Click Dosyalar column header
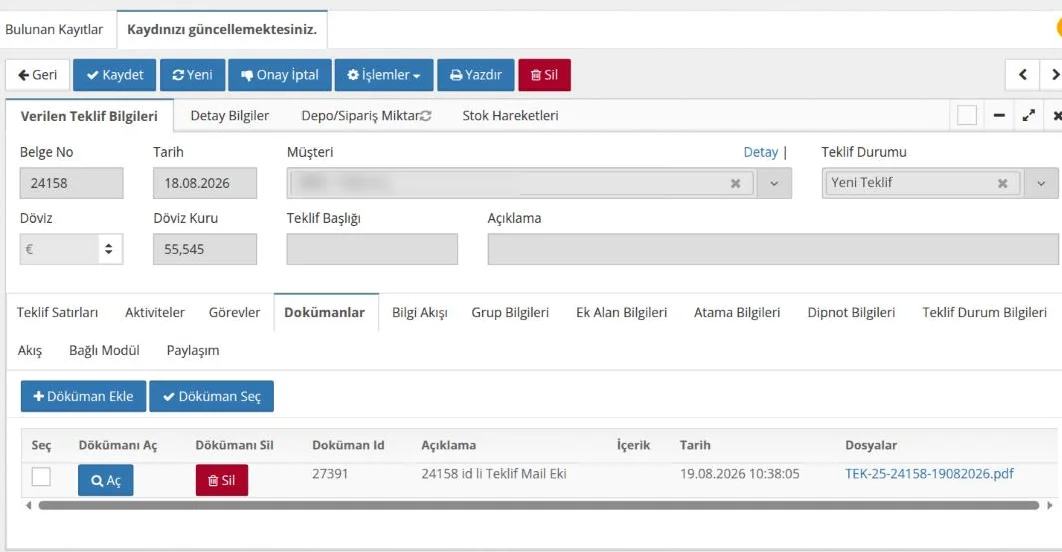This screenshot has height=552, width=1062. [871, 446]
